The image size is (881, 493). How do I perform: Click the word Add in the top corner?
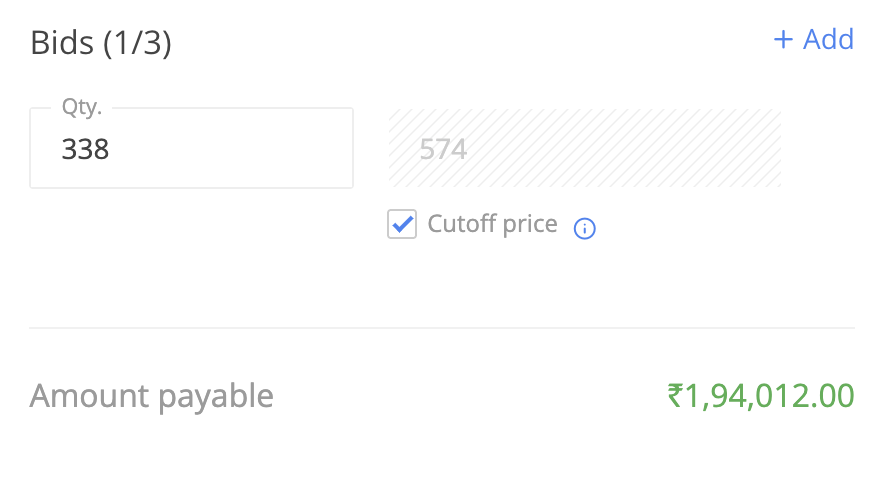coord(828,39)
